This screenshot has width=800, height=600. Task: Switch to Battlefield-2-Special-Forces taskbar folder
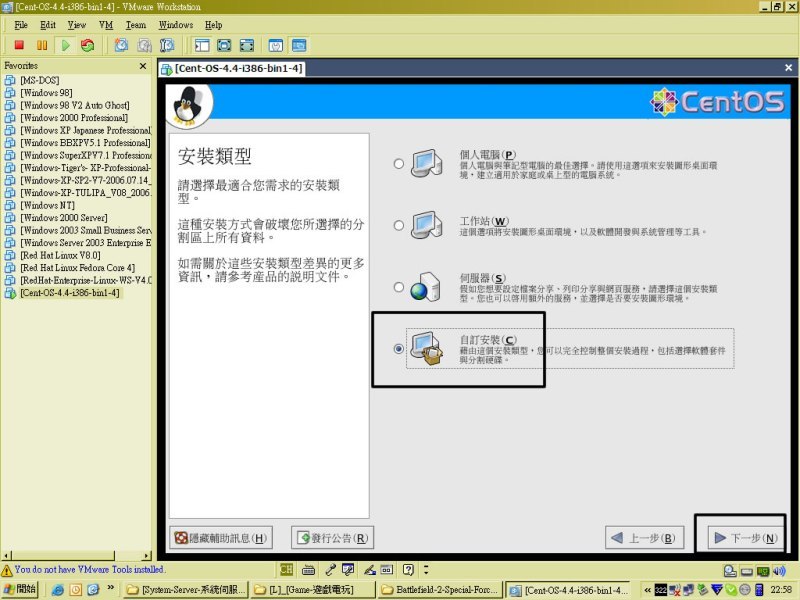click(x=440, y=590)
